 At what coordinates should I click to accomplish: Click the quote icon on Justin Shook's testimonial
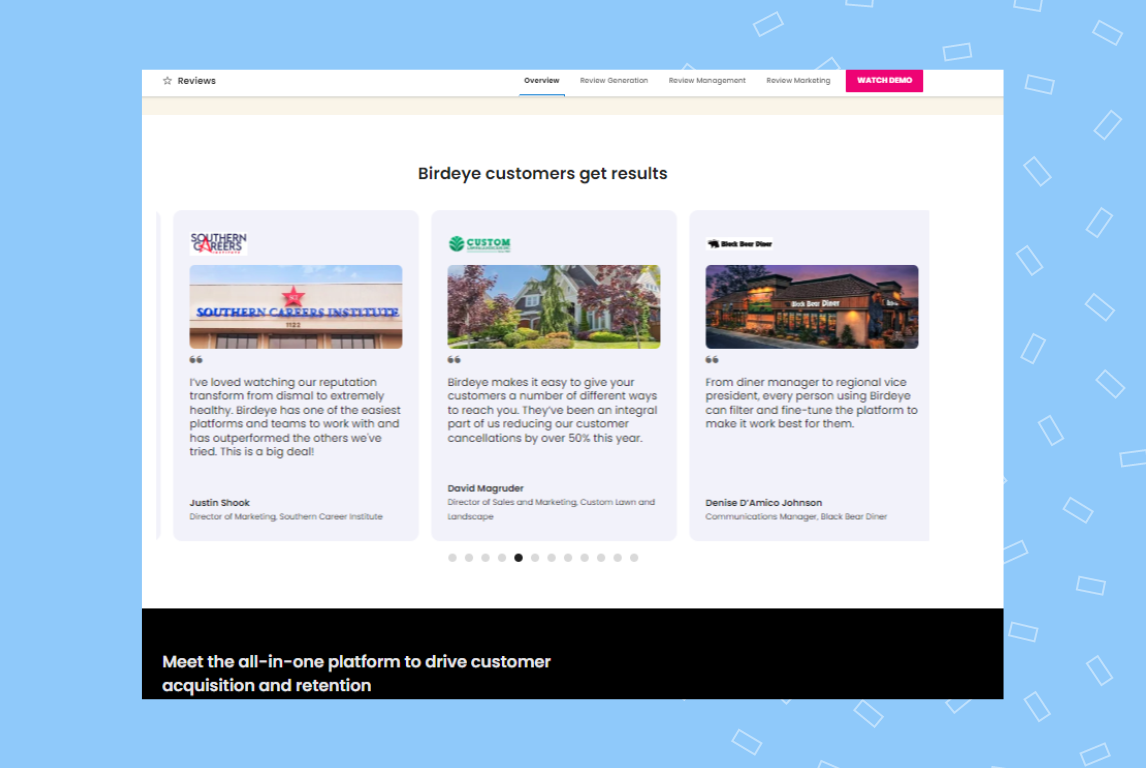[196, 357]
